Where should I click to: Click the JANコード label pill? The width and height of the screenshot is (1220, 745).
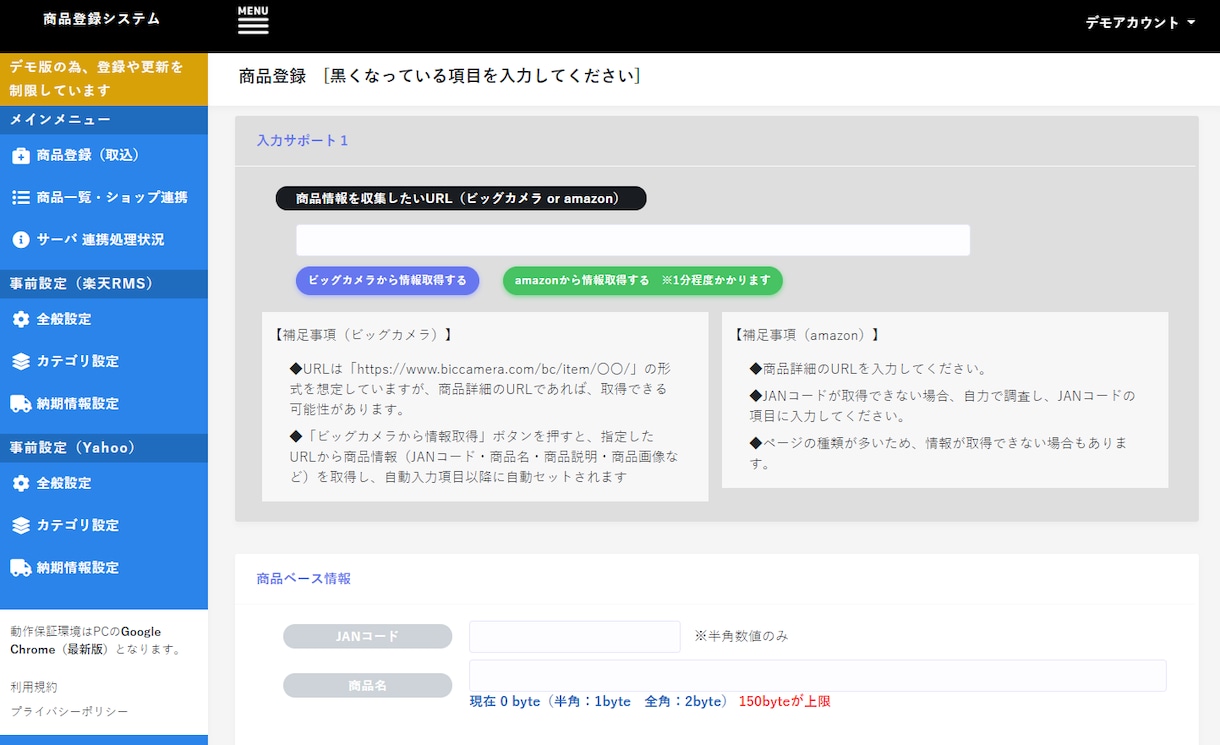coord(368,637)
